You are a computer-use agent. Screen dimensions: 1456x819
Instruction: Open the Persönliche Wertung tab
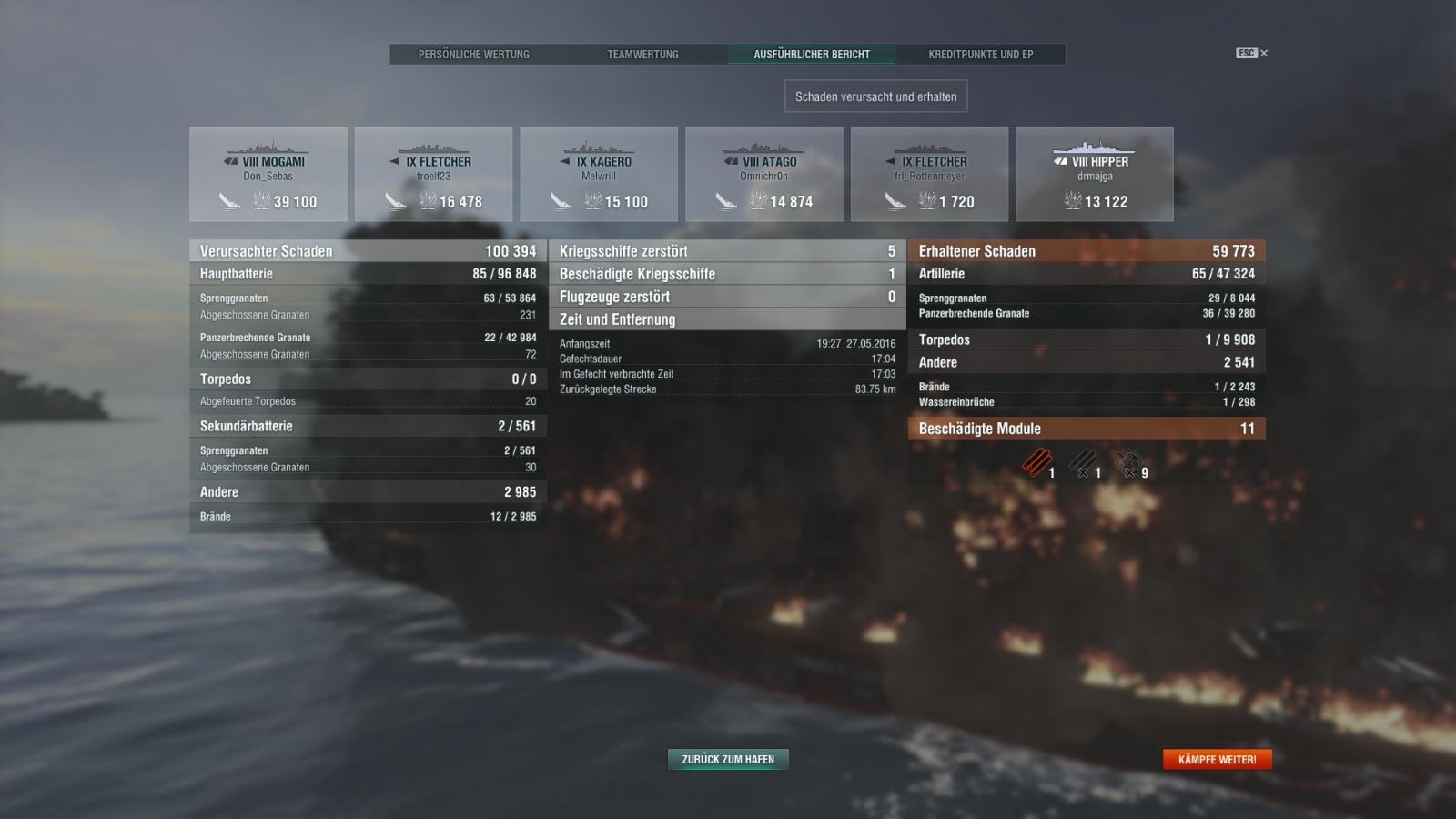(474, 55)
